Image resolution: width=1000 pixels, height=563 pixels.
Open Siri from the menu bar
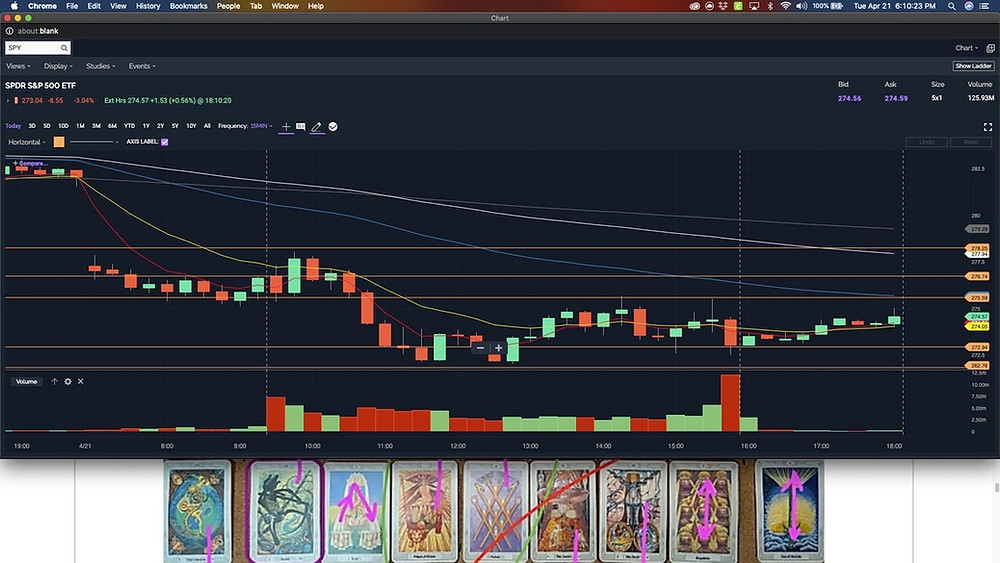pos(969,6)
